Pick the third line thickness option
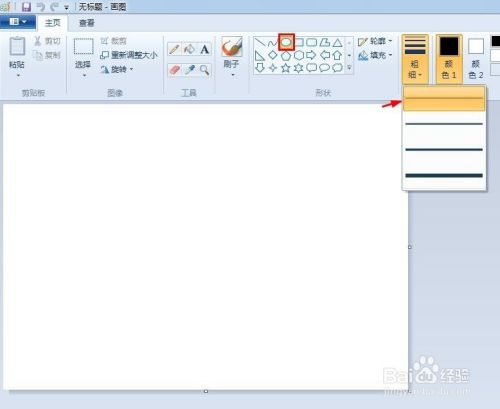The width and height of the screenshot is (500, 409). point(444,149)
